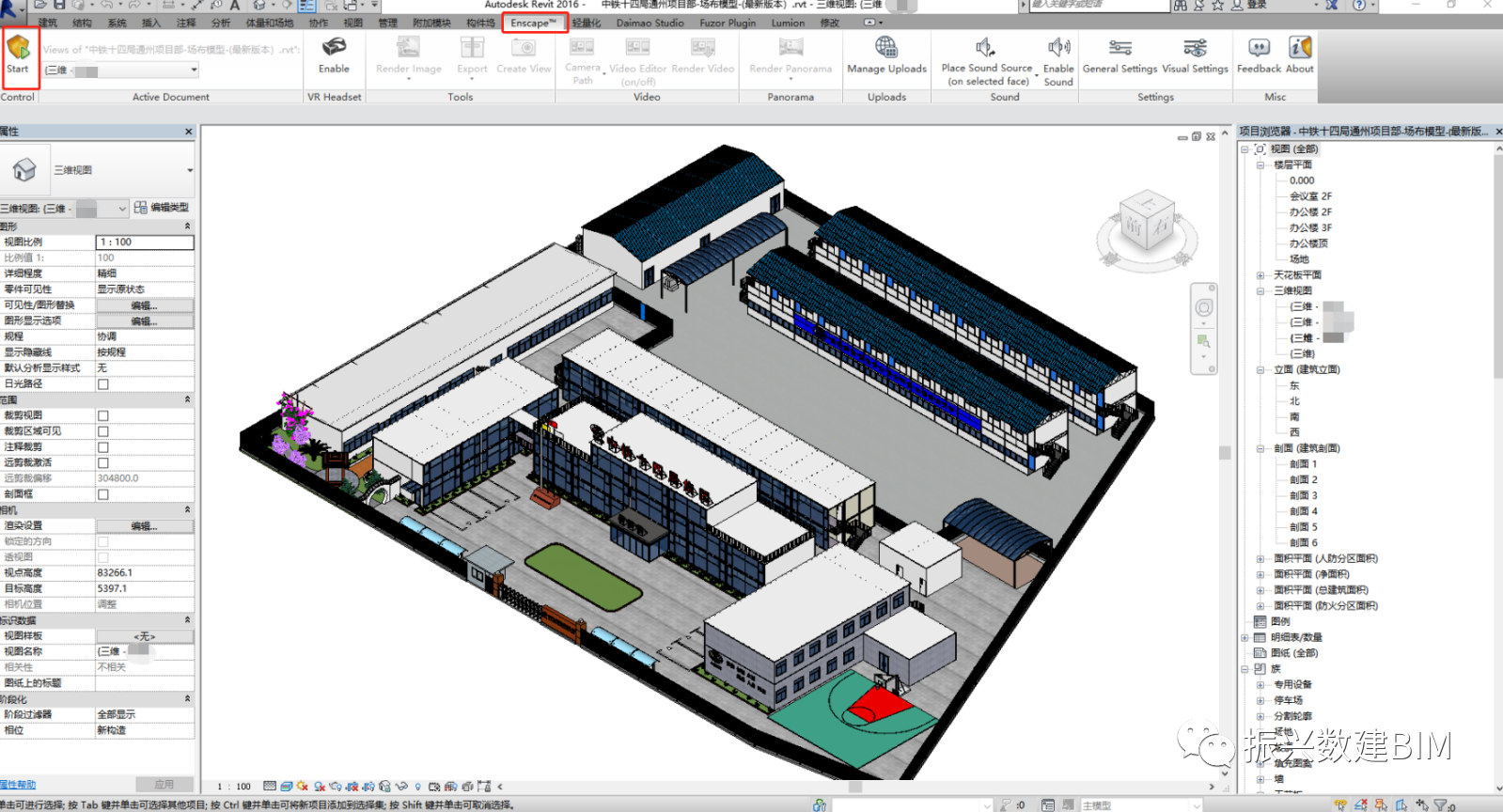Viewport: 1503px width, 812px height.
Task: Open Manage Uploads
Action: point(885,47)
